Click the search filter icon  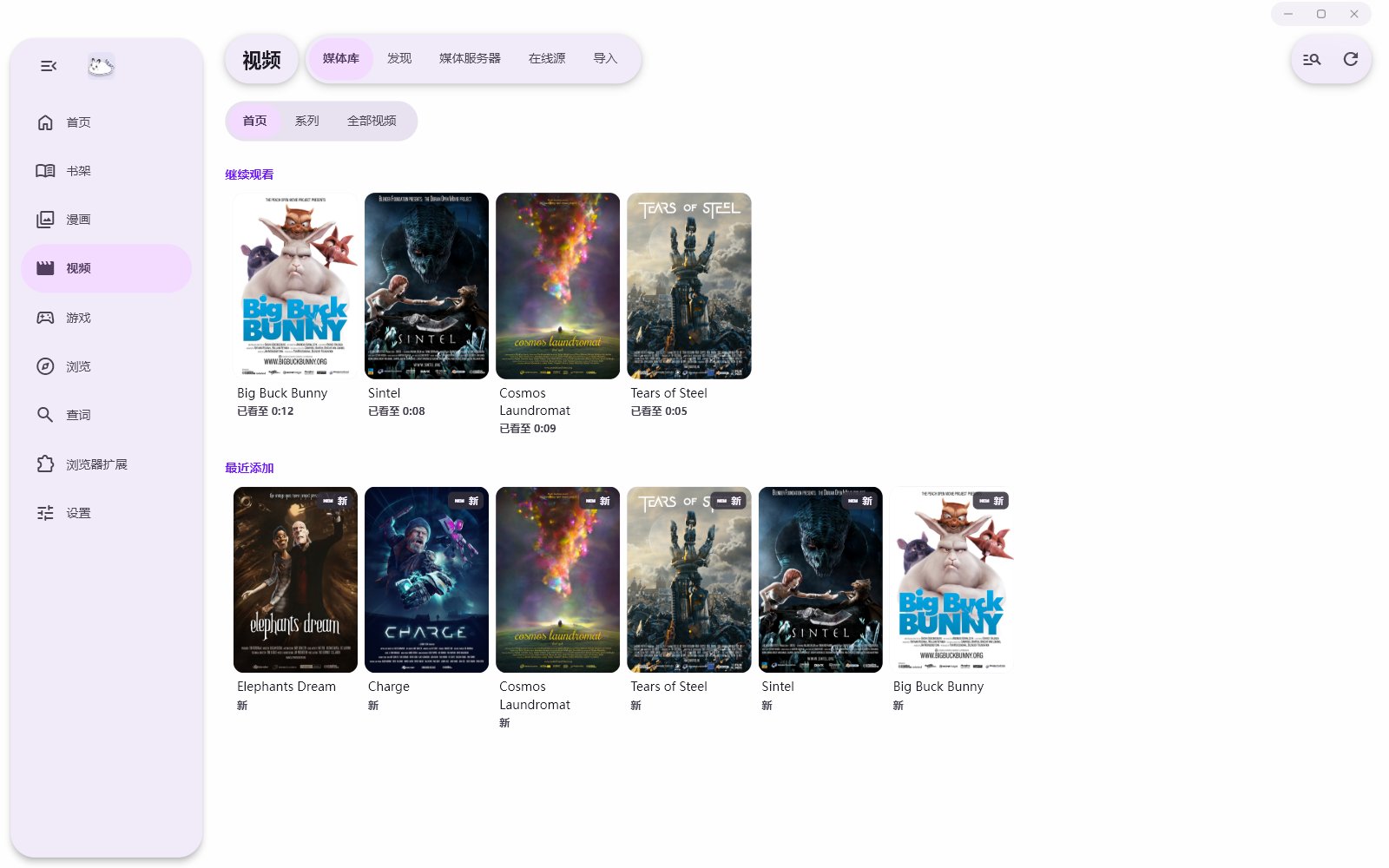pos(1312,59)
